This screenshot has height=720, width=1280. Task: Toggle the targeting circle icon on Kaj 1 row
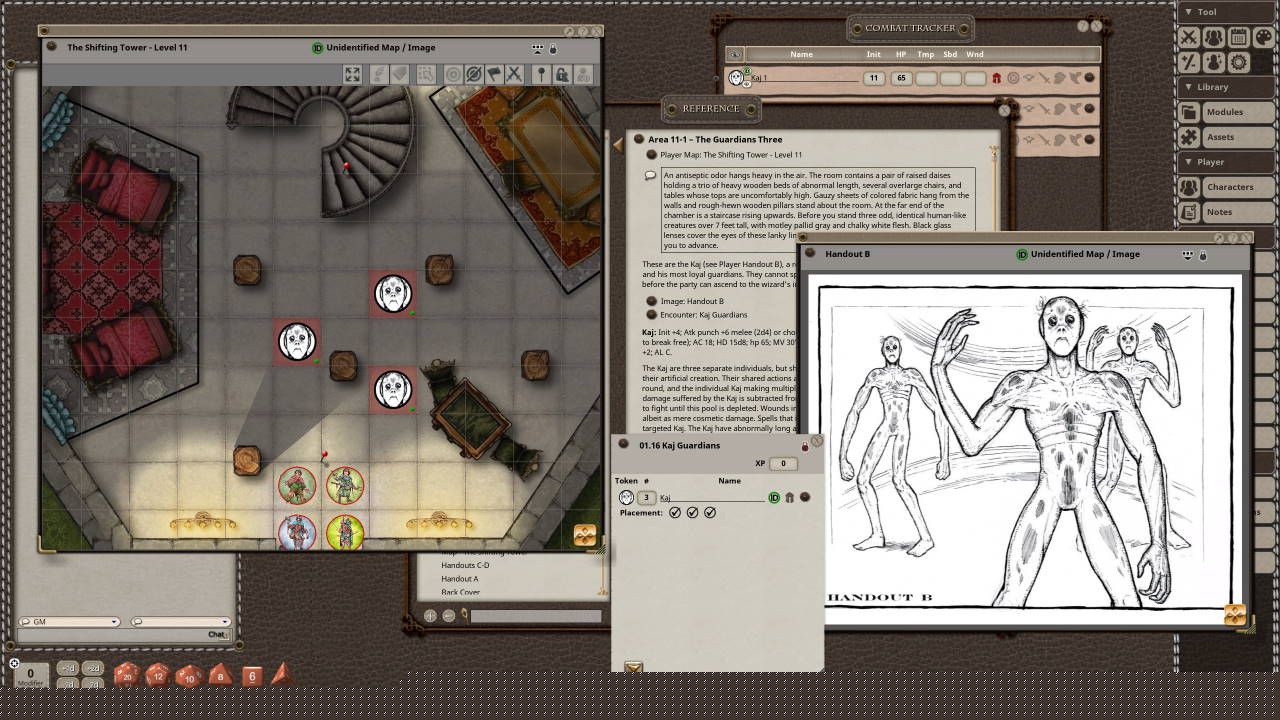pyautogui.click(x=1013, y=78)
